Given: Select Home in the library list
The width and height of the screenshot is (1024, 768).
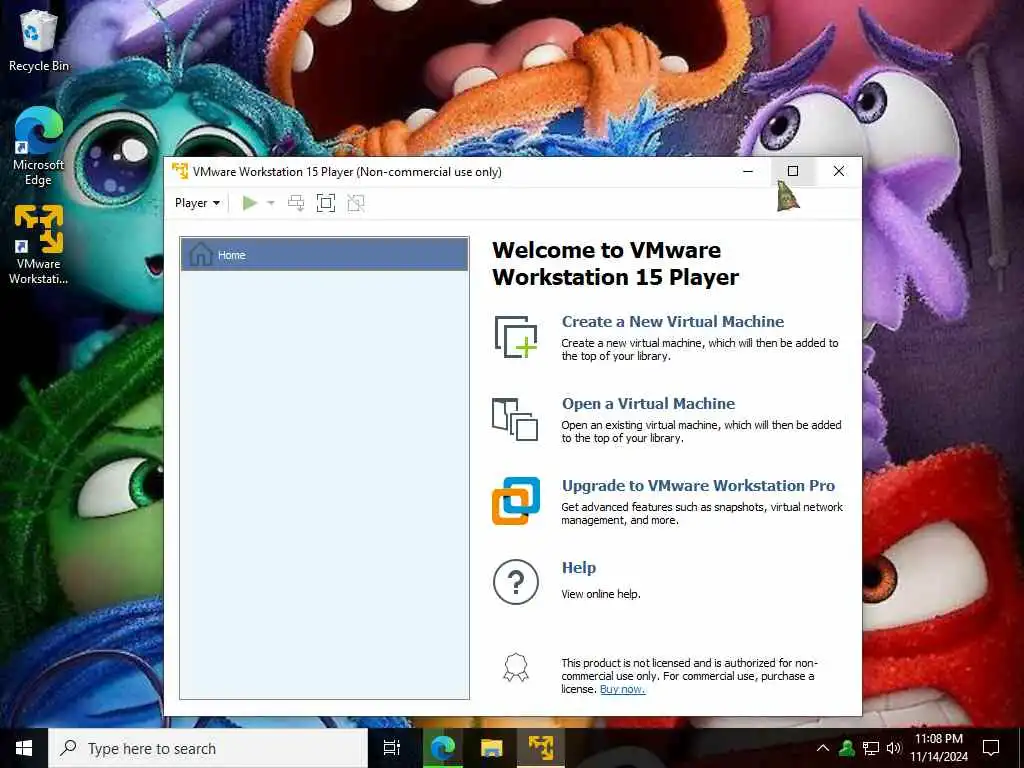Looking at the screenshot, I should tap(325, 255).
